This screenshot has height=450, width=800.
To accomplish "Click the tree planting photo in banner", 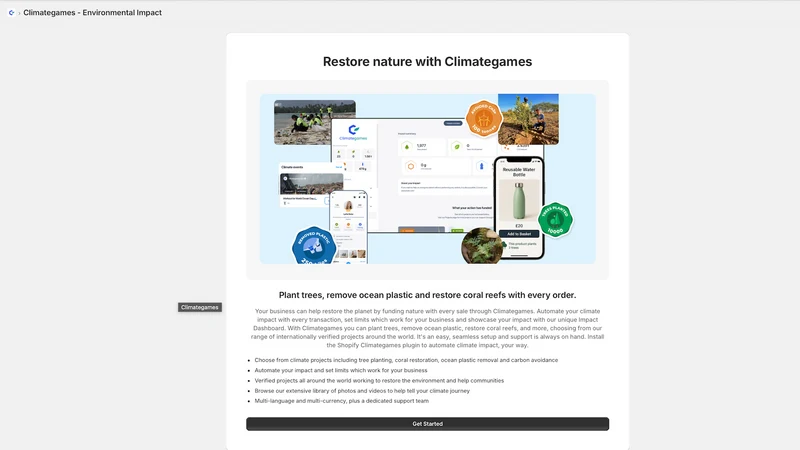I will coord(528,119).
